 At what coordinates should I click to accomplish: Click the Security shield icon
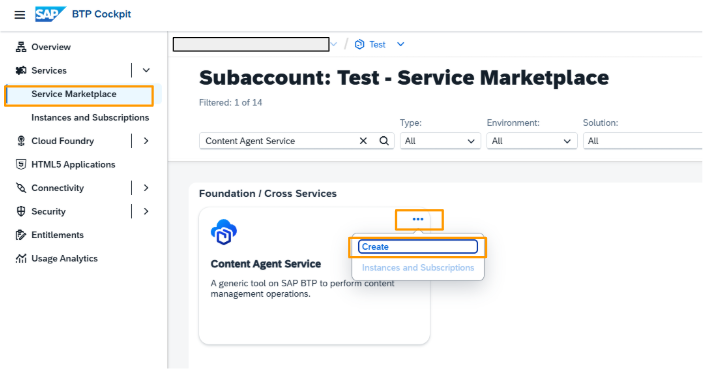tap(21, 211)
